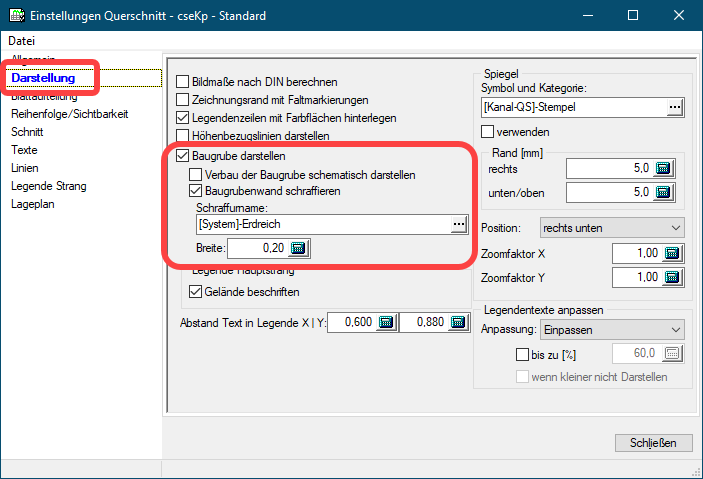Uncheck Baugrube darstellen checkbox
Screen dimensions: 703x479
click(x=182, y=156)
